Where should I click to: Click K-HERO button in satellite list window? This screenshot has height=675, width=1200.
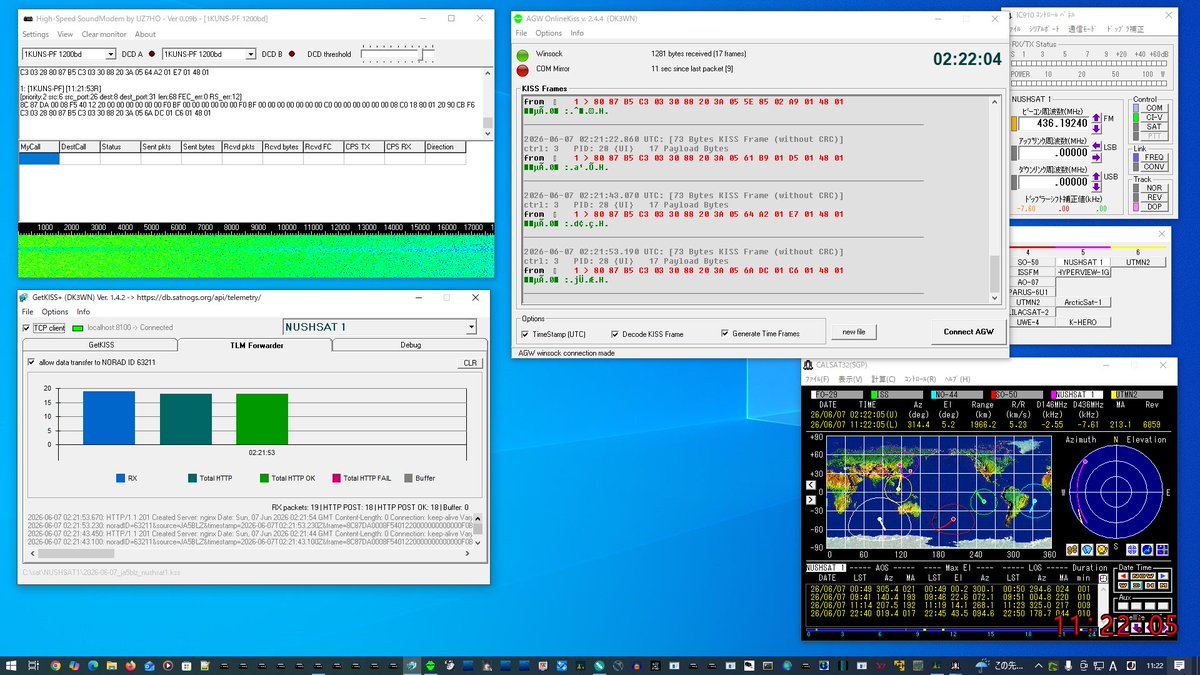coord(1084,322)
